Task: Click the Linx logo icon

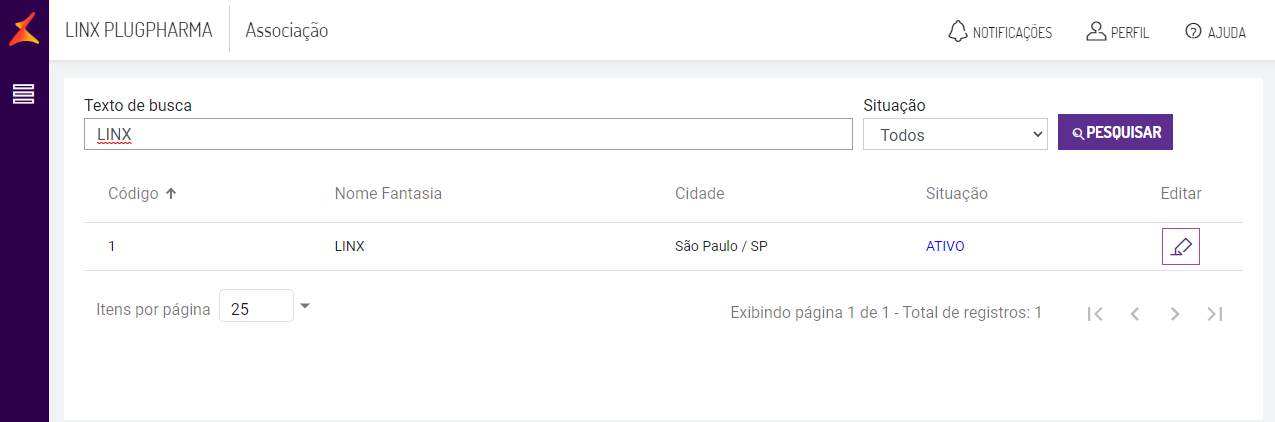Action: [x=24, y=30]
